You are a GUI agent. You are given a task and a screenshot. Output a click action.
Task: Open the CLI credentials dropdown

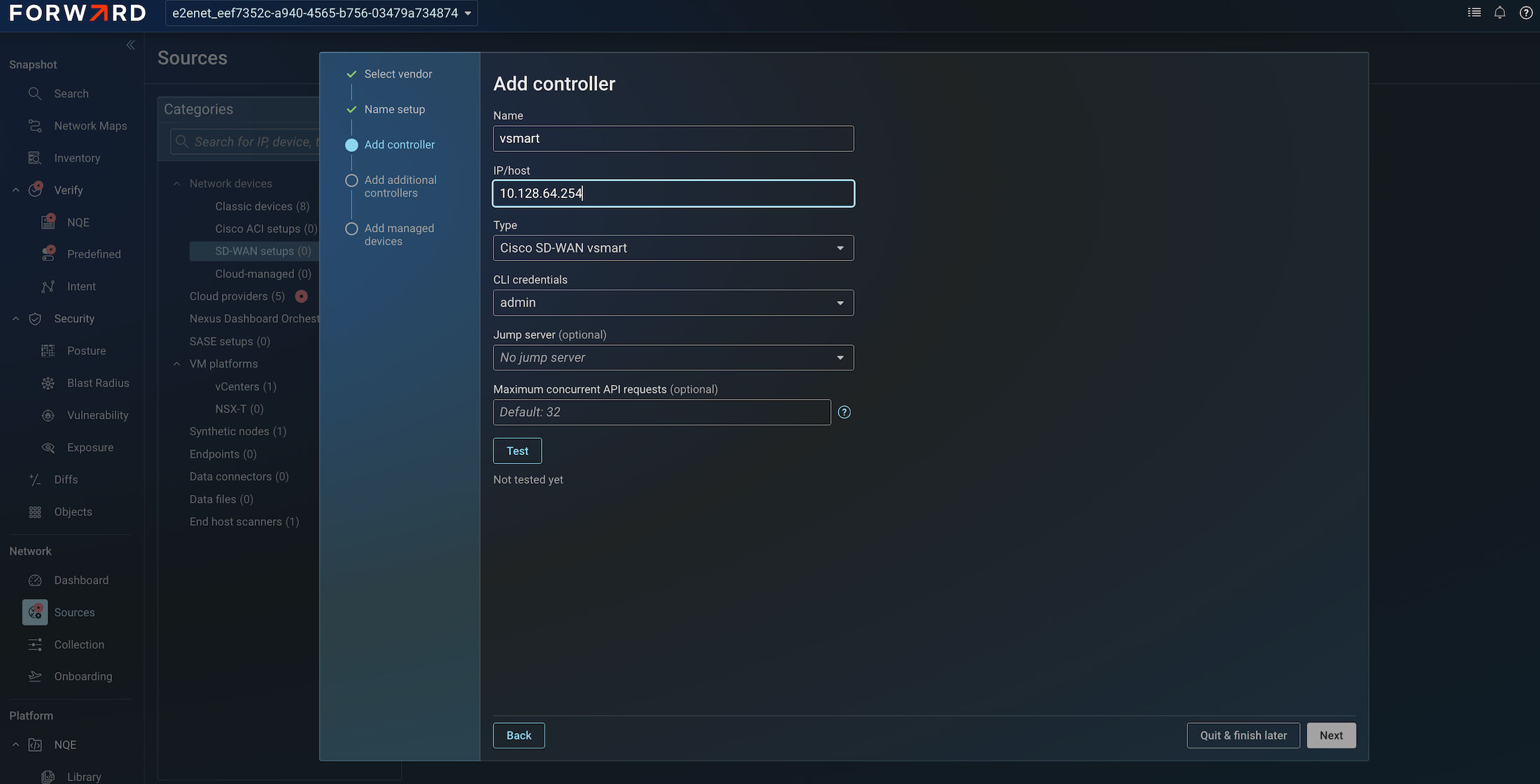tap(673, 302)
